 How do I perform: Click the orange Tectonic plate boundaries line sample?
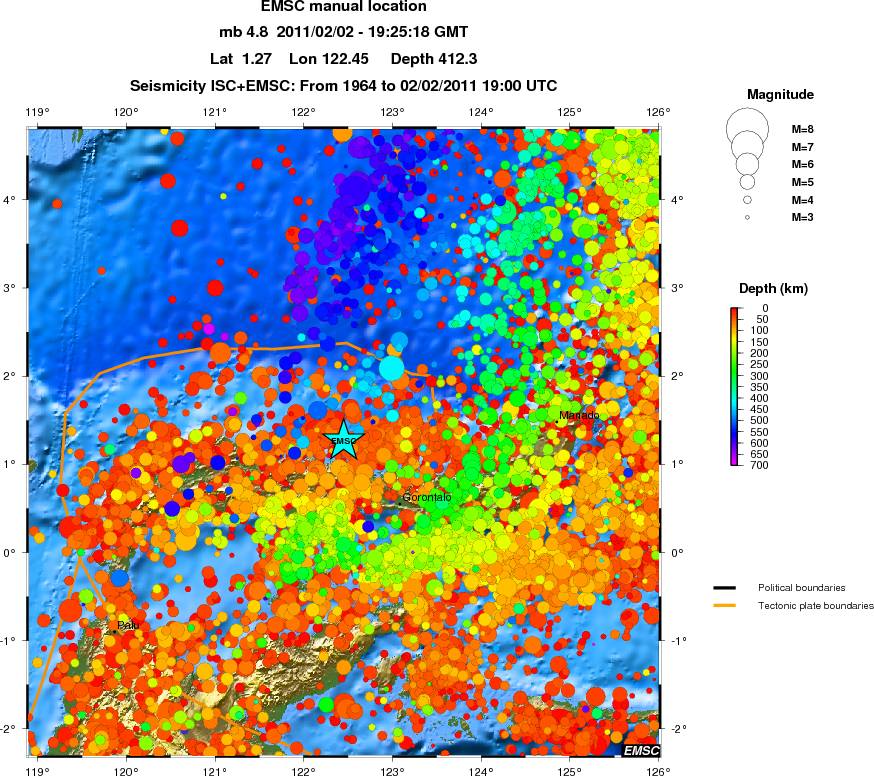pyautogui.click(x=725, y=605)
